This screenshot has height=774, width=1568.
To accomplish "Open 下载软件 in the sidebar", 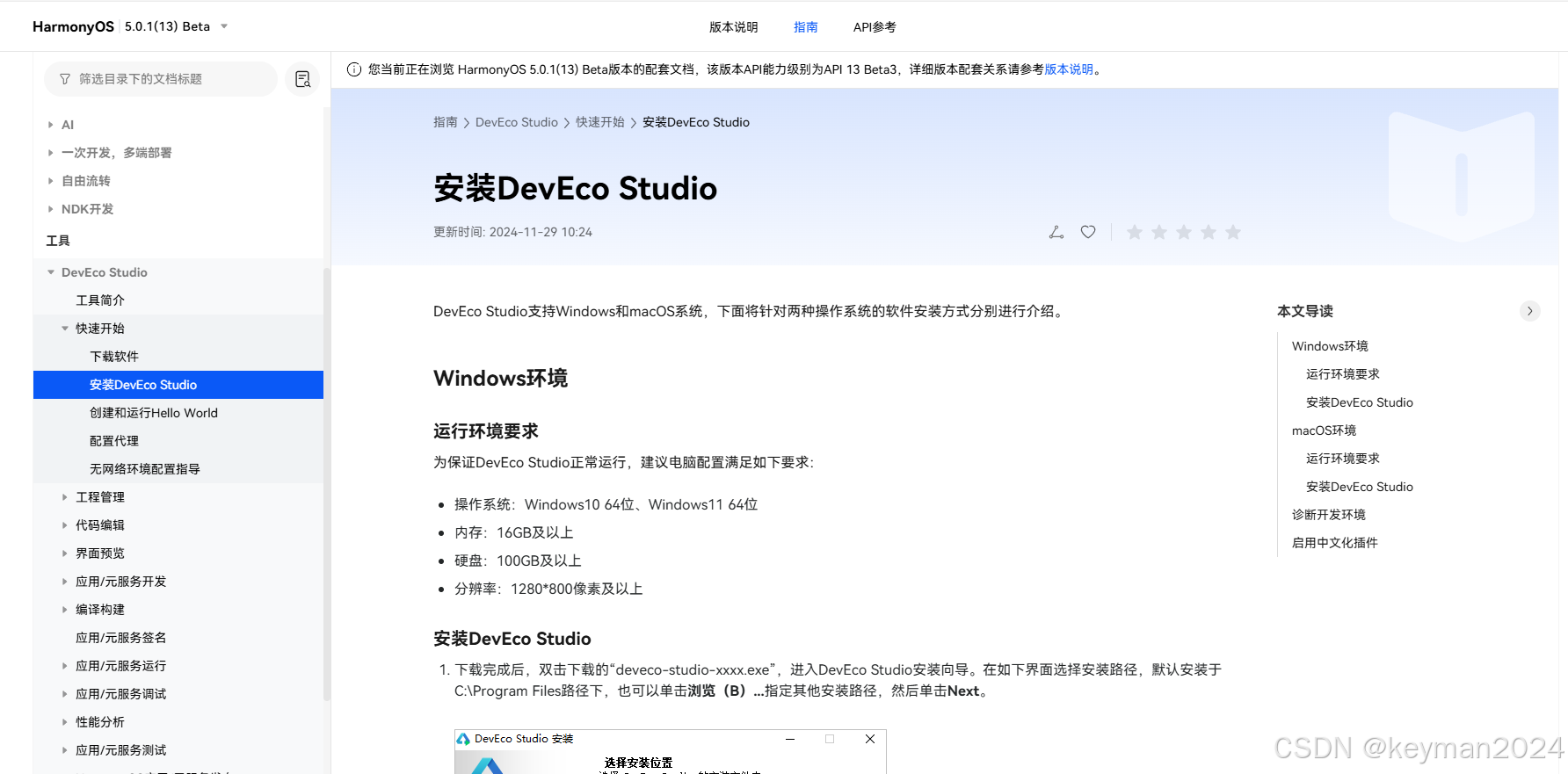I will (x=114, y=357).
